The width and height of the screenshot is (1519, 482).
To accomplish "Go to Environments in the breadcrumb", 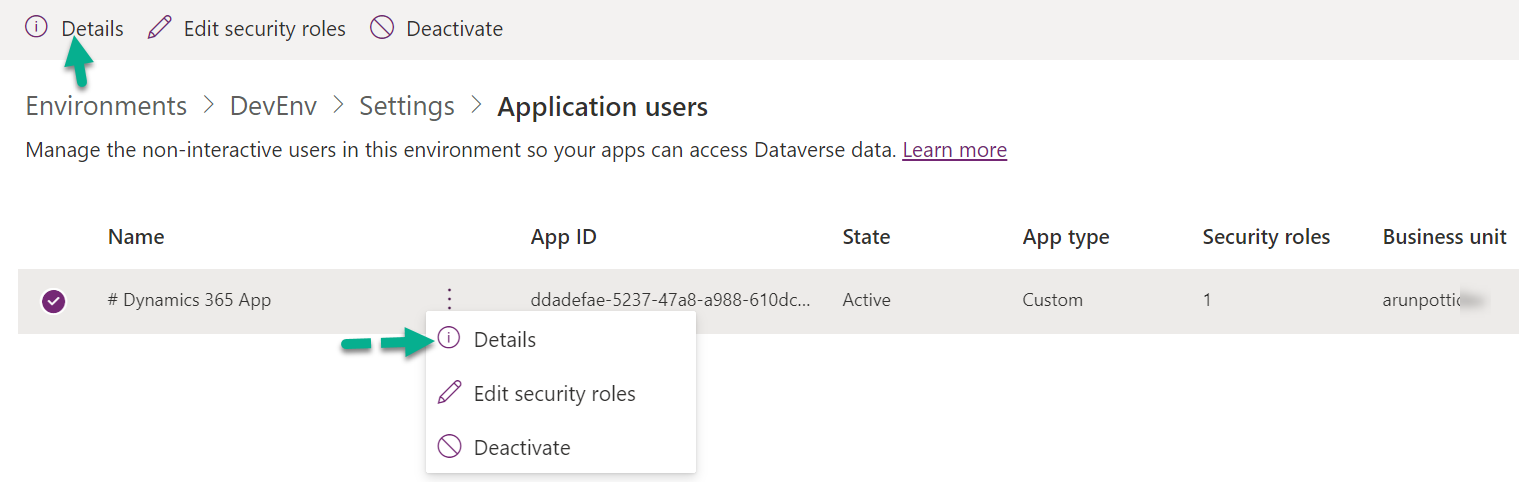I will click(x=106, y=106).
